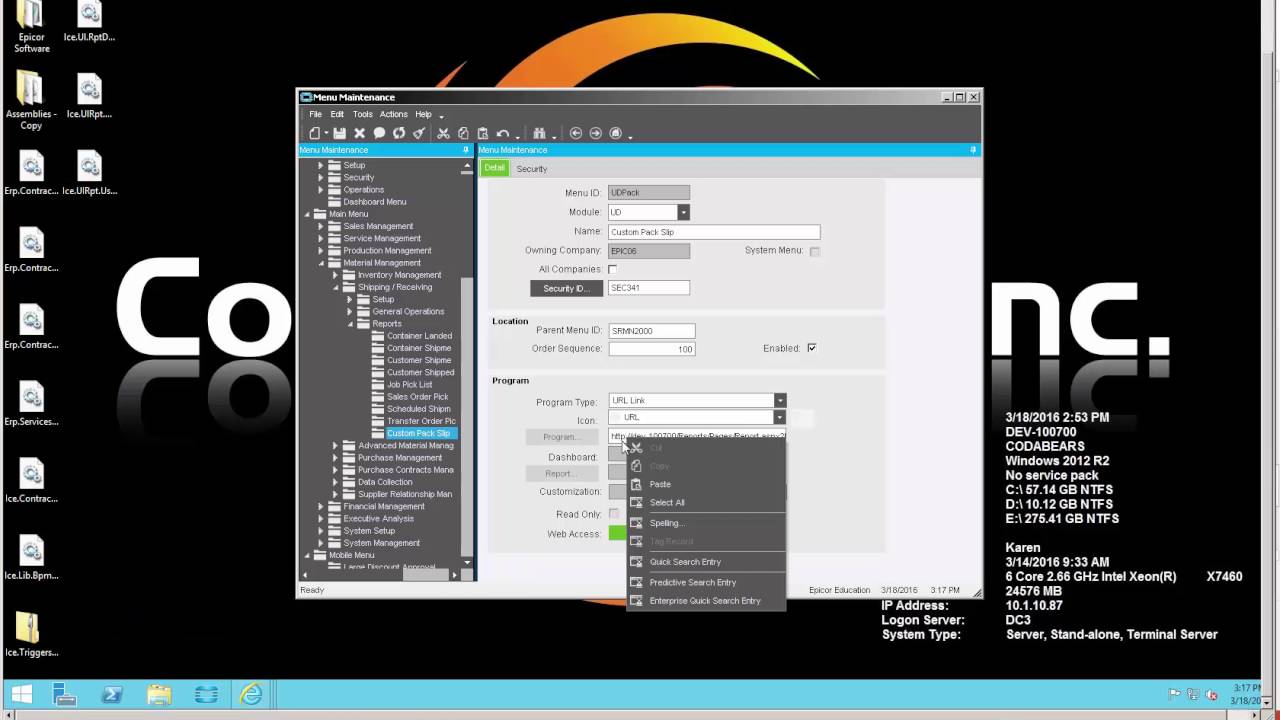The height and width of the screenshot is (720, 1280).
Task: Click the Program... button
Action: pos(561,437)
